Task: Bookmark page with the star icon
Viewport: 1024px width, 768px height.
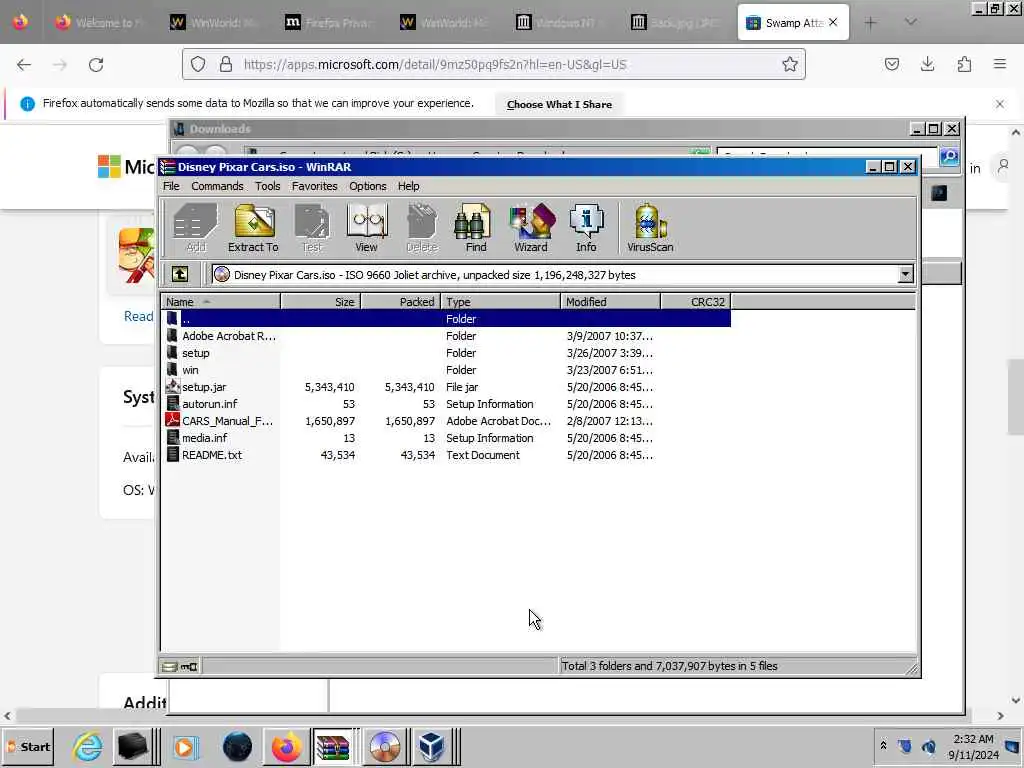Action: (x=790, y=64)
